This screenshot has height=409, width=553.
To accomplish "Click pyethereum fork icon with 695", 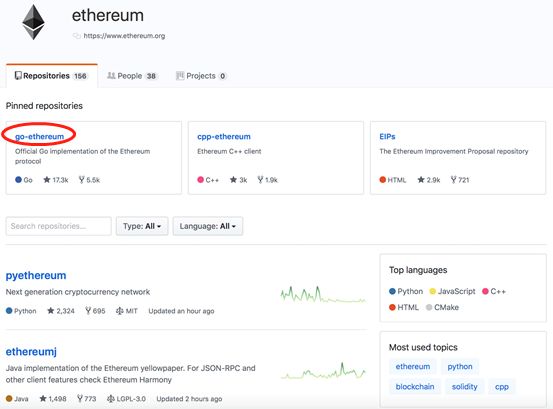I will 88,311.
